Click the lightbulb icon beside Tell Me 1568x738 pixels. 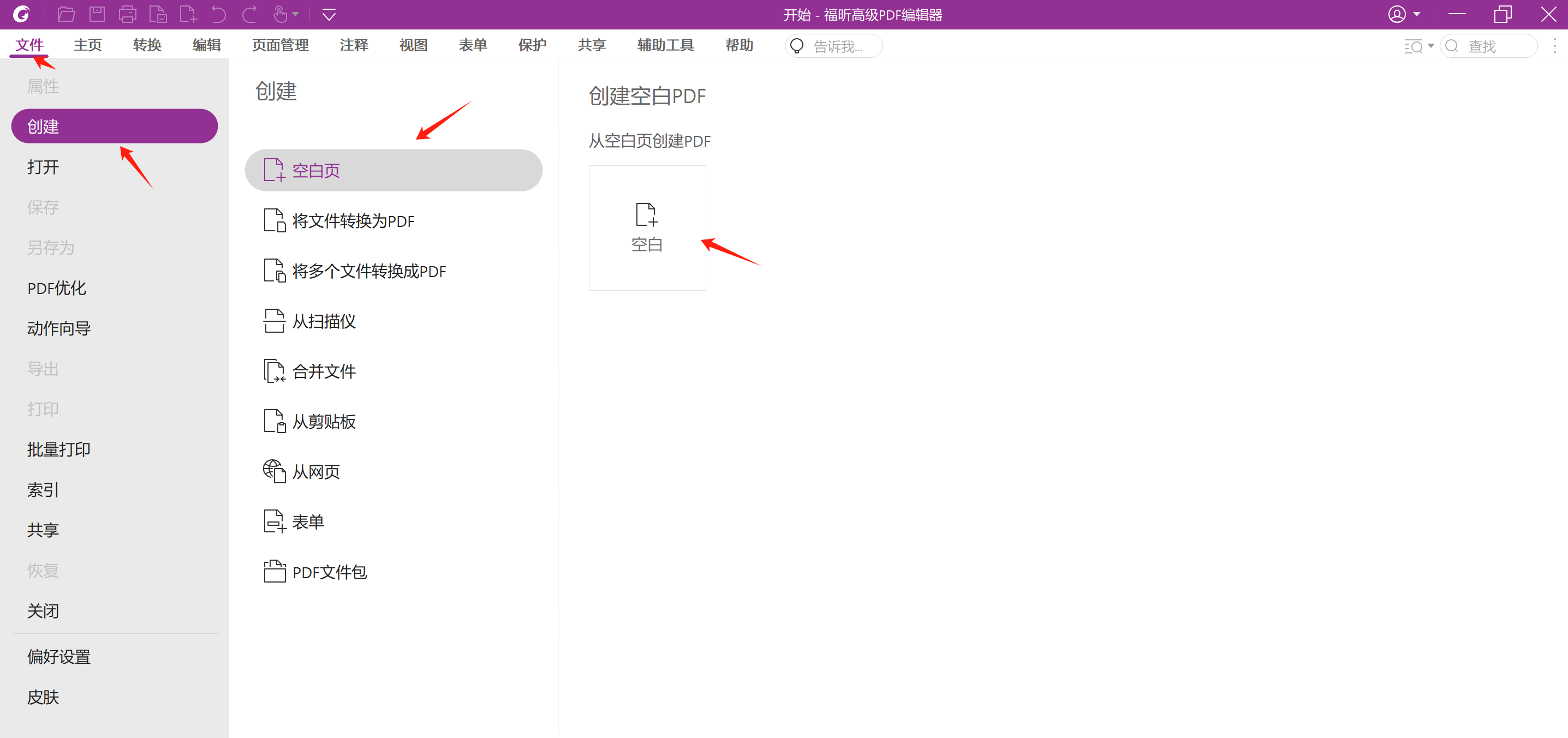tap(797, 46)
